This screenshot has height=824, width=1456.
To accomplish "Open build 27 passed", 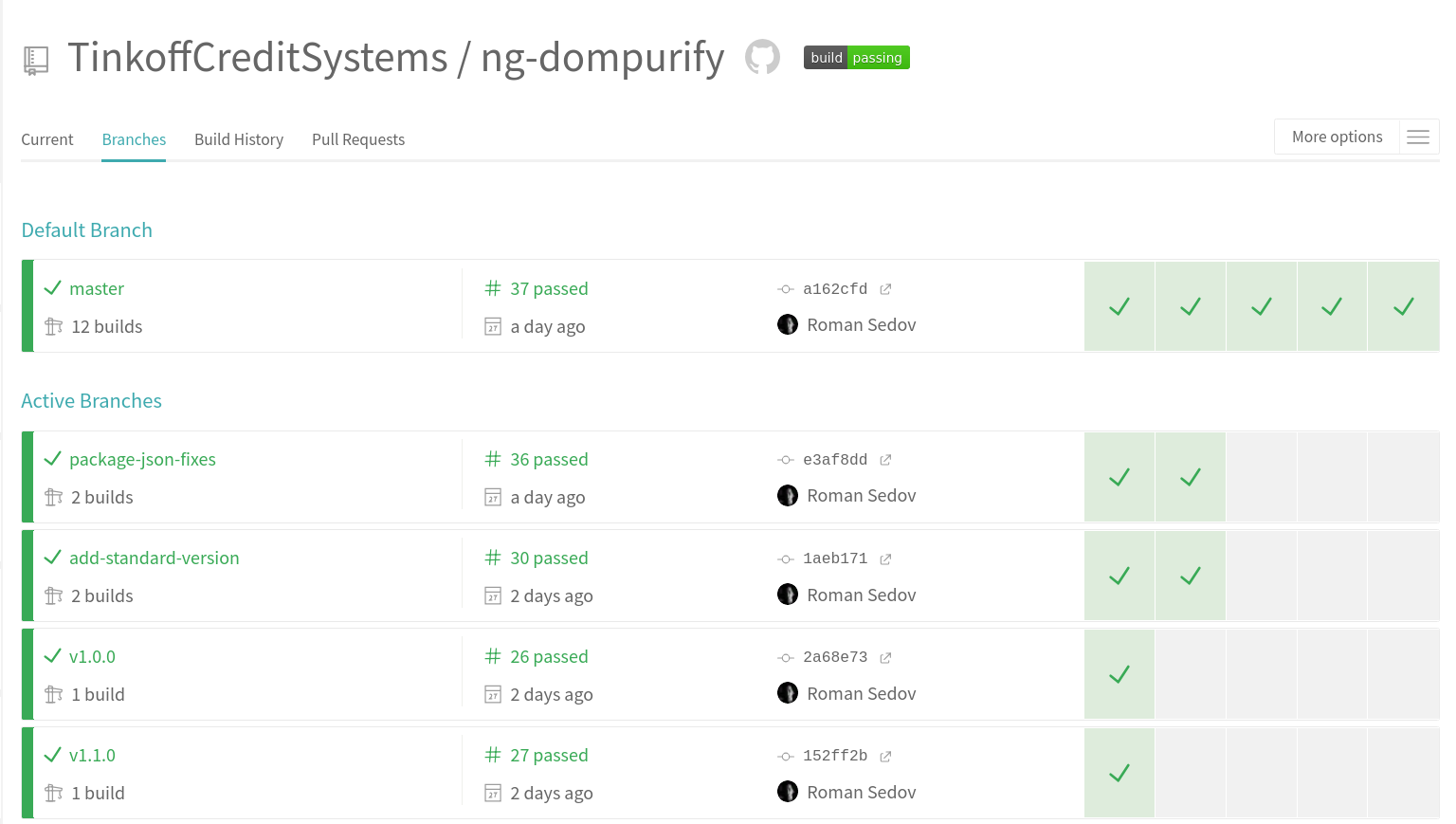I will click(549, 755).
